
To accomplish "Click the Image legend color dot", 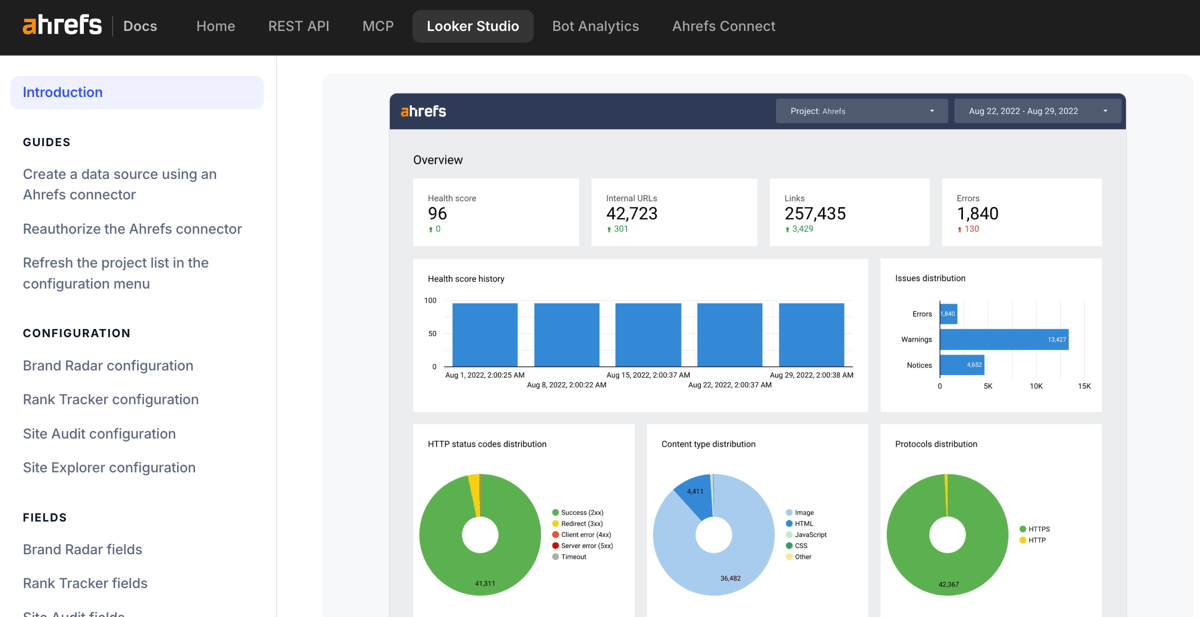I will (789, 513).
